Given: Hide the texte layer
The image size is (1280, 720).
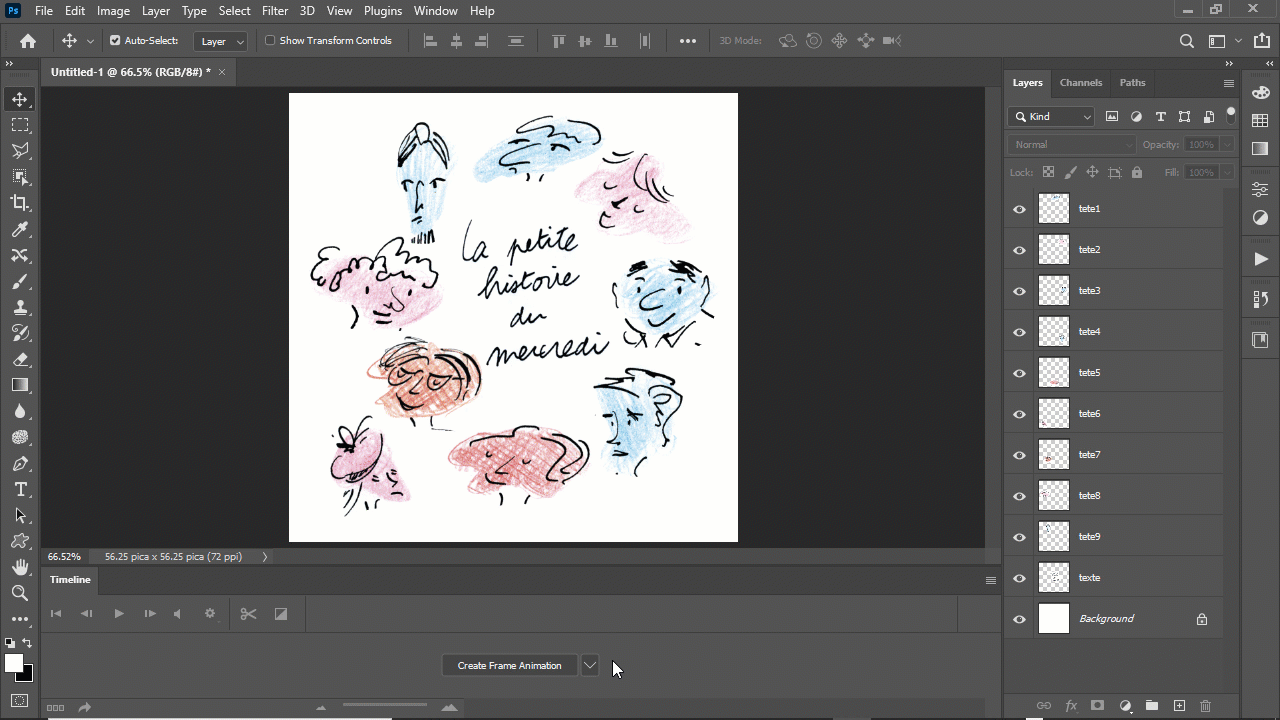Looking at the screenshot, I should pyautogui.click(x=1019, y=578).
